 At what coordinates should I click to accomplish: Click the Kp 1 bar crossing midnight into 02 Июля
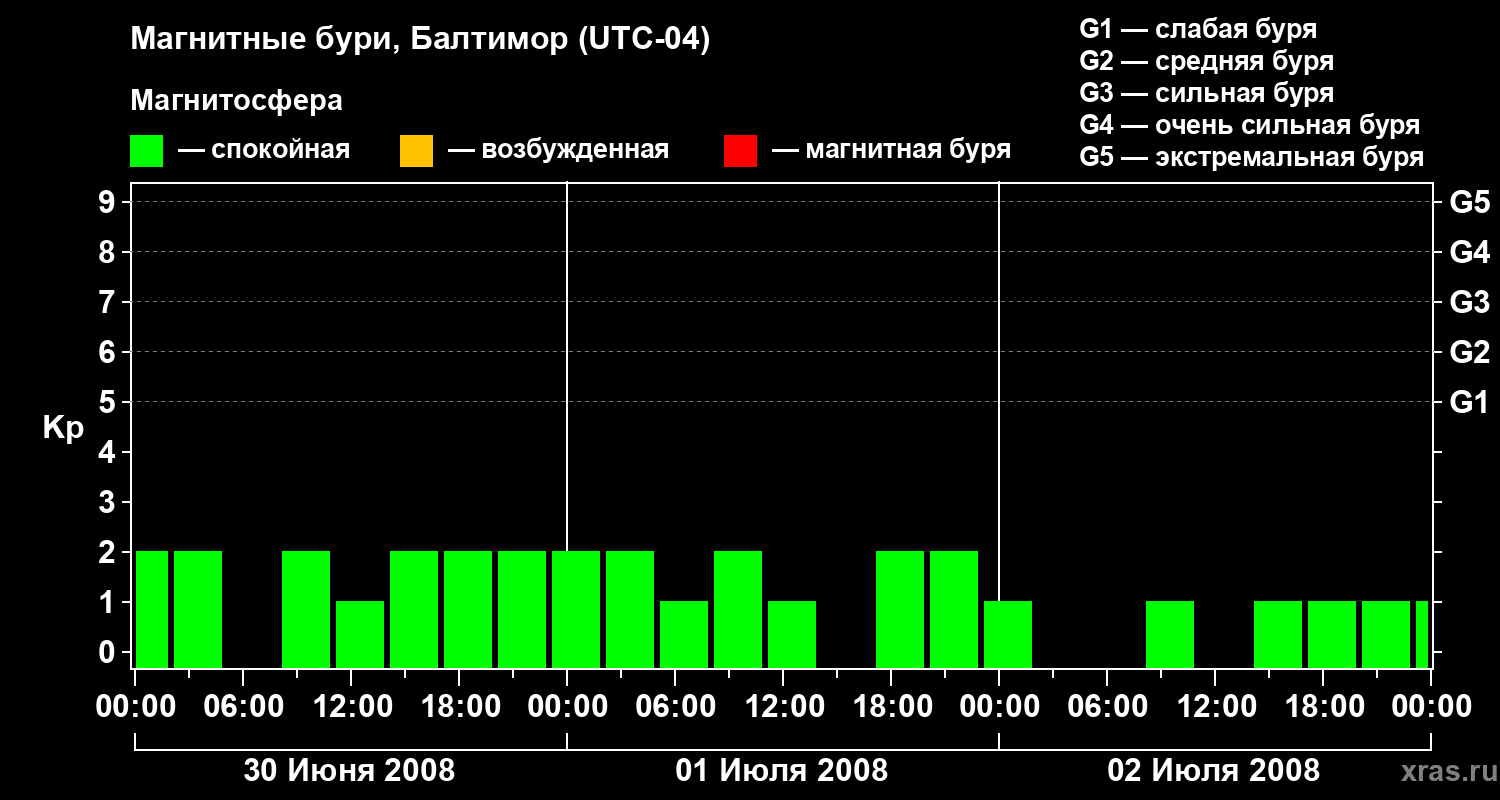tap(1008, 634)
